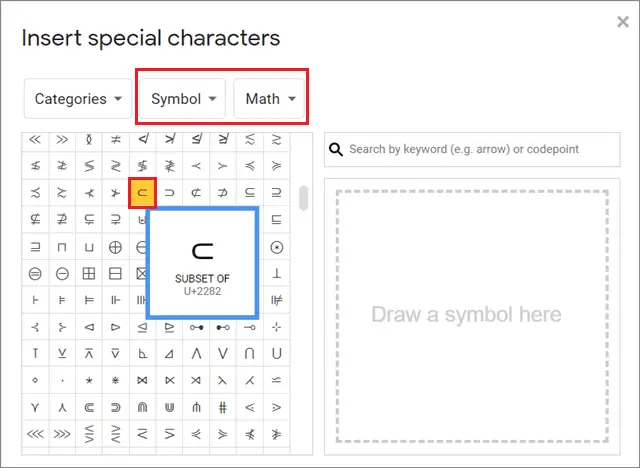Close the Insert special characters dialog

(x=623, y=22)
